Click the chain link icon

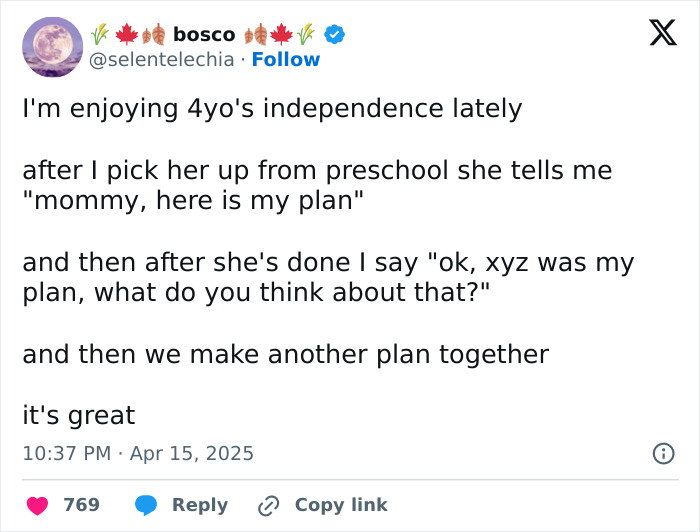click(x=269, y=506)
